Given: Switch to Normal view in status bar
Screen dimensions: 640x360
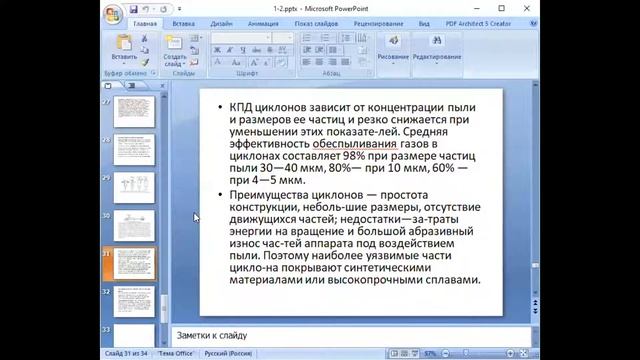Looking at the screenshot, I should pos(394,353).
